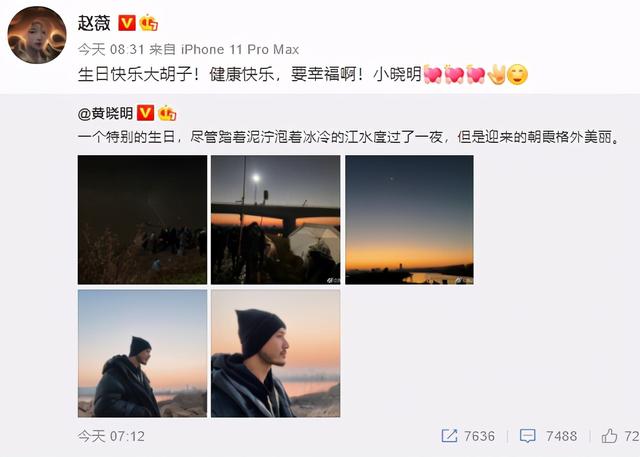640x457 pixels.
Task: Click the membership crown badge beside 赵薇
Action: (149, 23)
